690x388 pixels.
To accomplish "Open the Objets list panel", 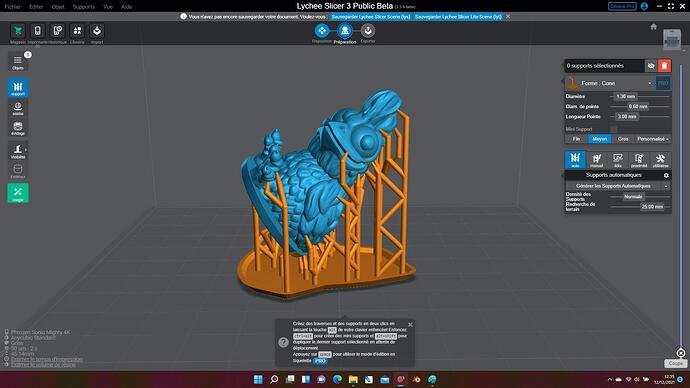I will tap(18, 62).
